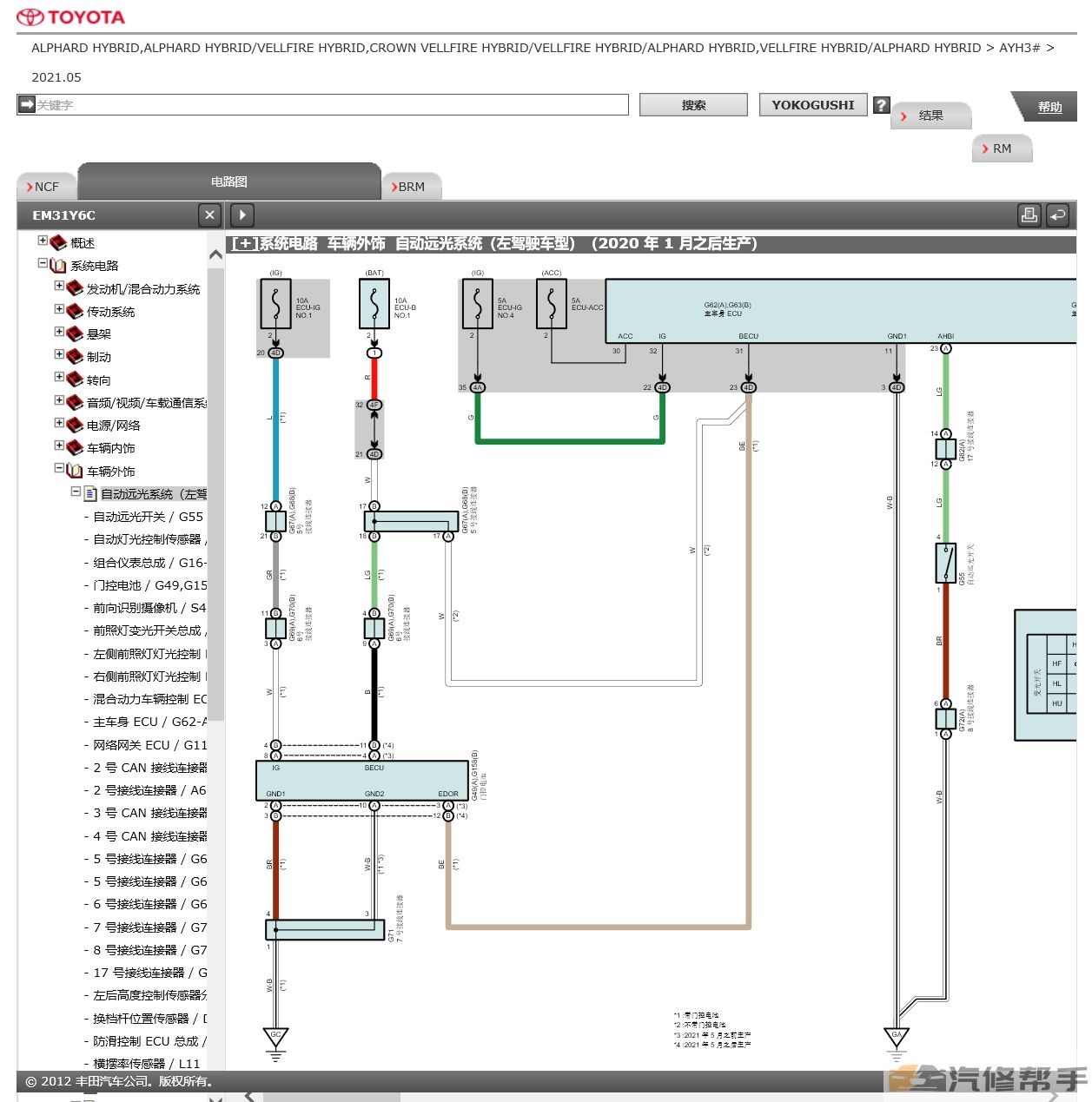1092x1102 pixels.
Task: Expand the 电源/网络 node
Action: (x=59, y=423)
